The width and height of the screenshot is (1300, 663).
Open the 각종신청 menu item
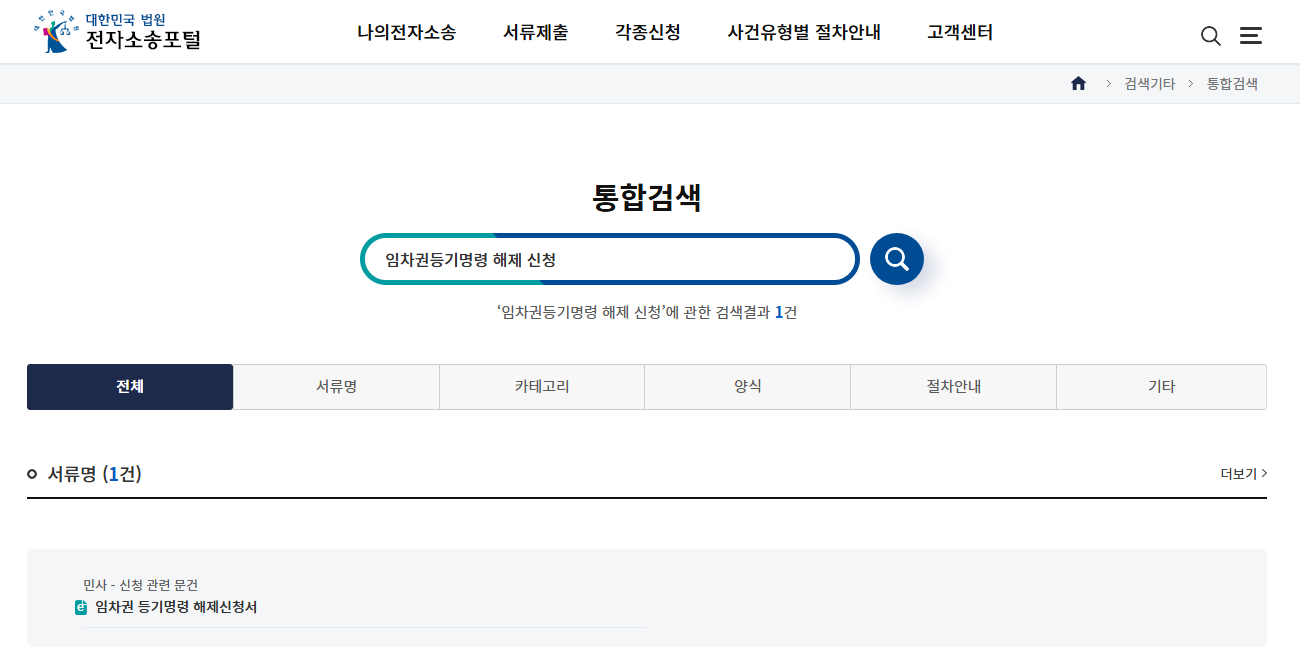point(646,32)
